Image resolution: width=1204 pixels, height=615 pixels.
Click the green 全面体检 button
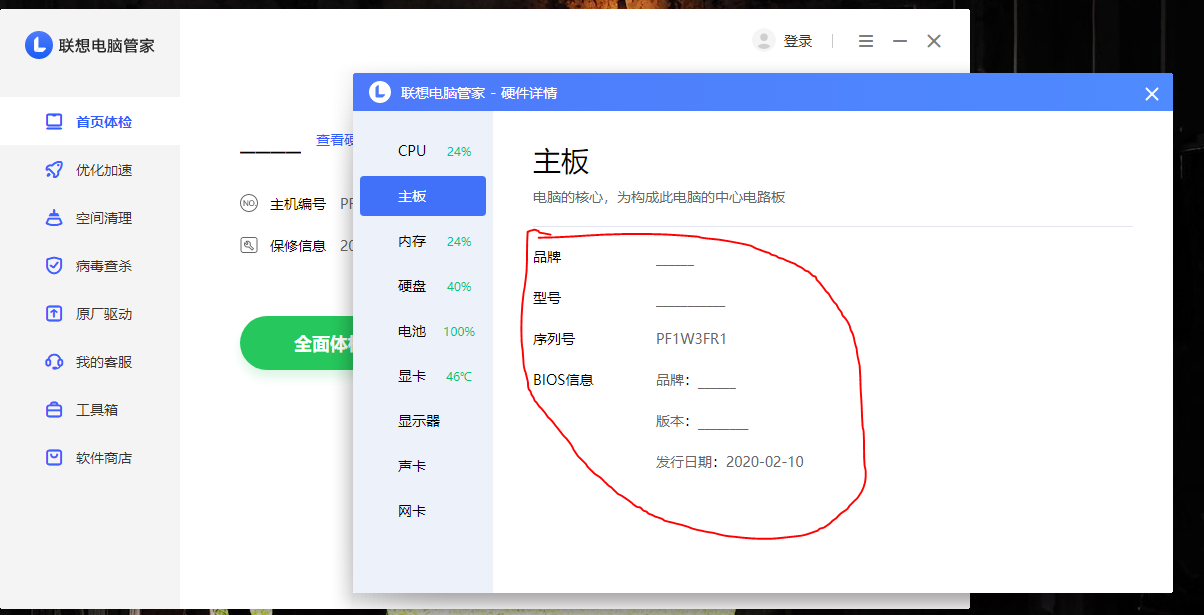tap(297, 343)
